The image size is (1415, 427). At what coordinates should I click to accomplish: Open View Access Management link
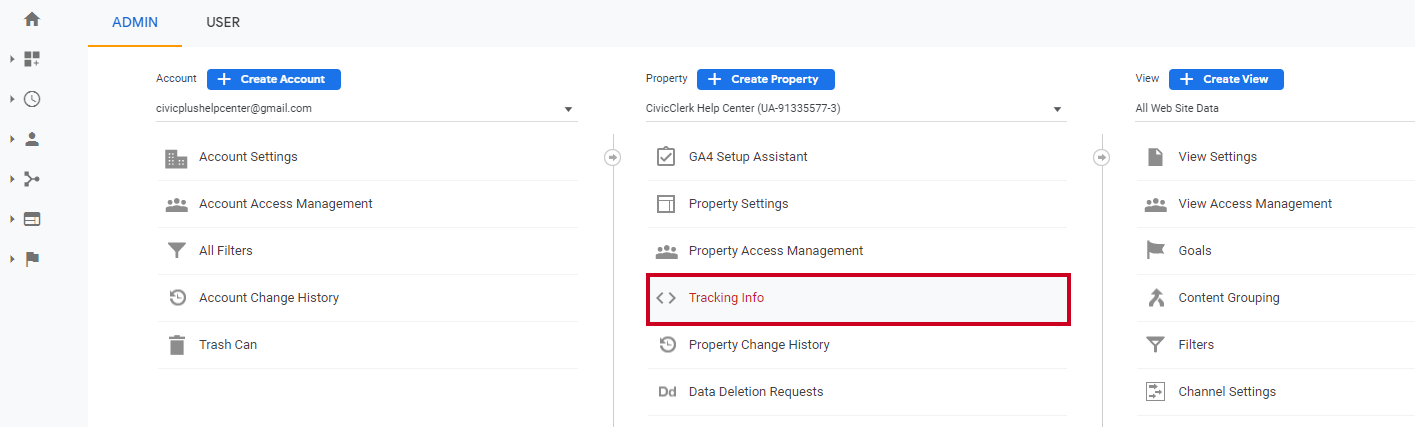point(1255,204)
